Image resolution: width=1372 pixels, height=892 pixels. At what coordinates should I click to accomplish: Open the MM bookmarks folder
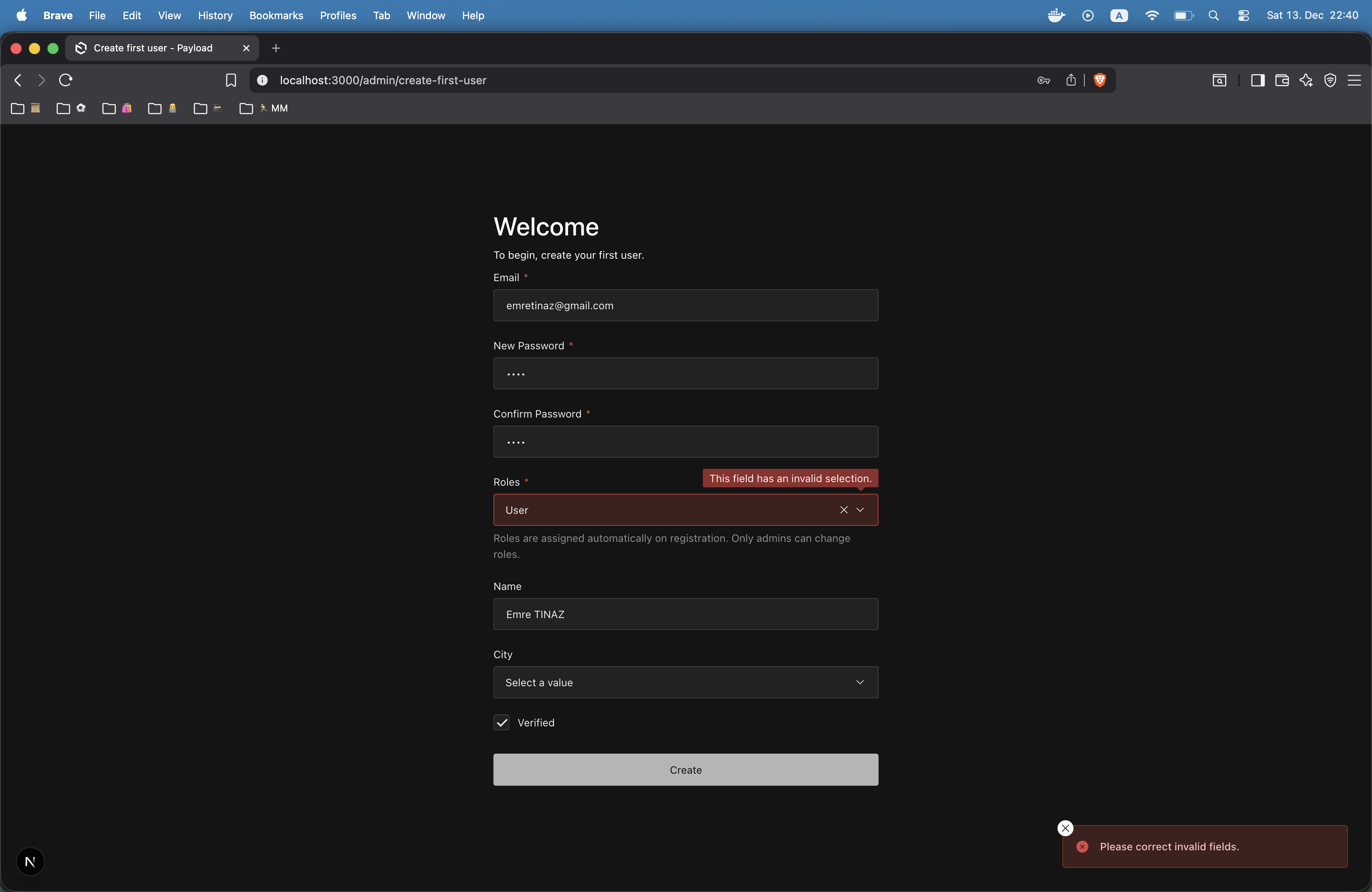264,108
